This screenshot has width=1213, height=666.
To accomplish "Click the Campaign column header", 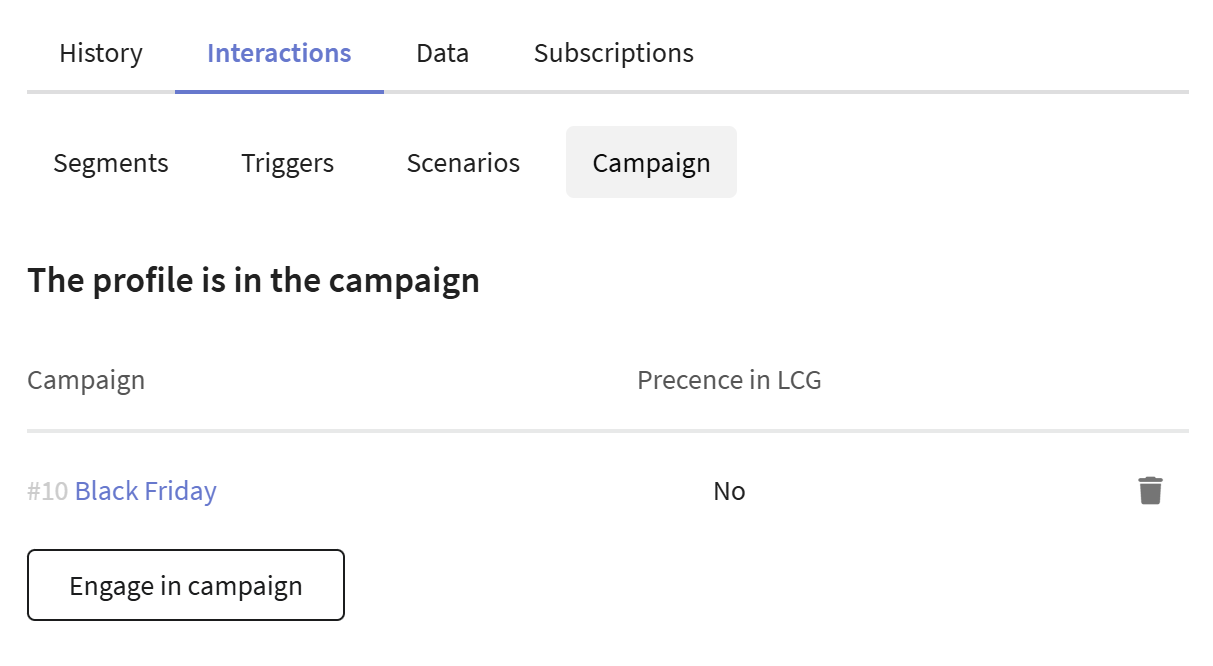I will [86, 380].
